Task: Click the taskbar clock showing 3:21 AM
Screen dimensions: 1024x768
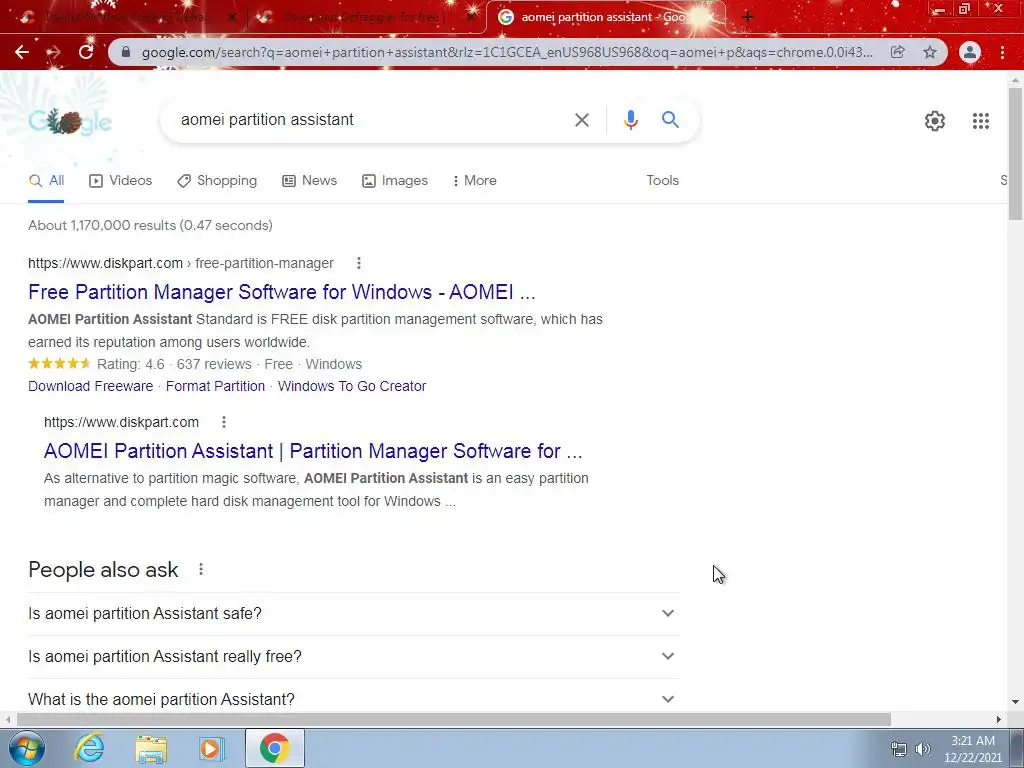Action: (972, 749)
